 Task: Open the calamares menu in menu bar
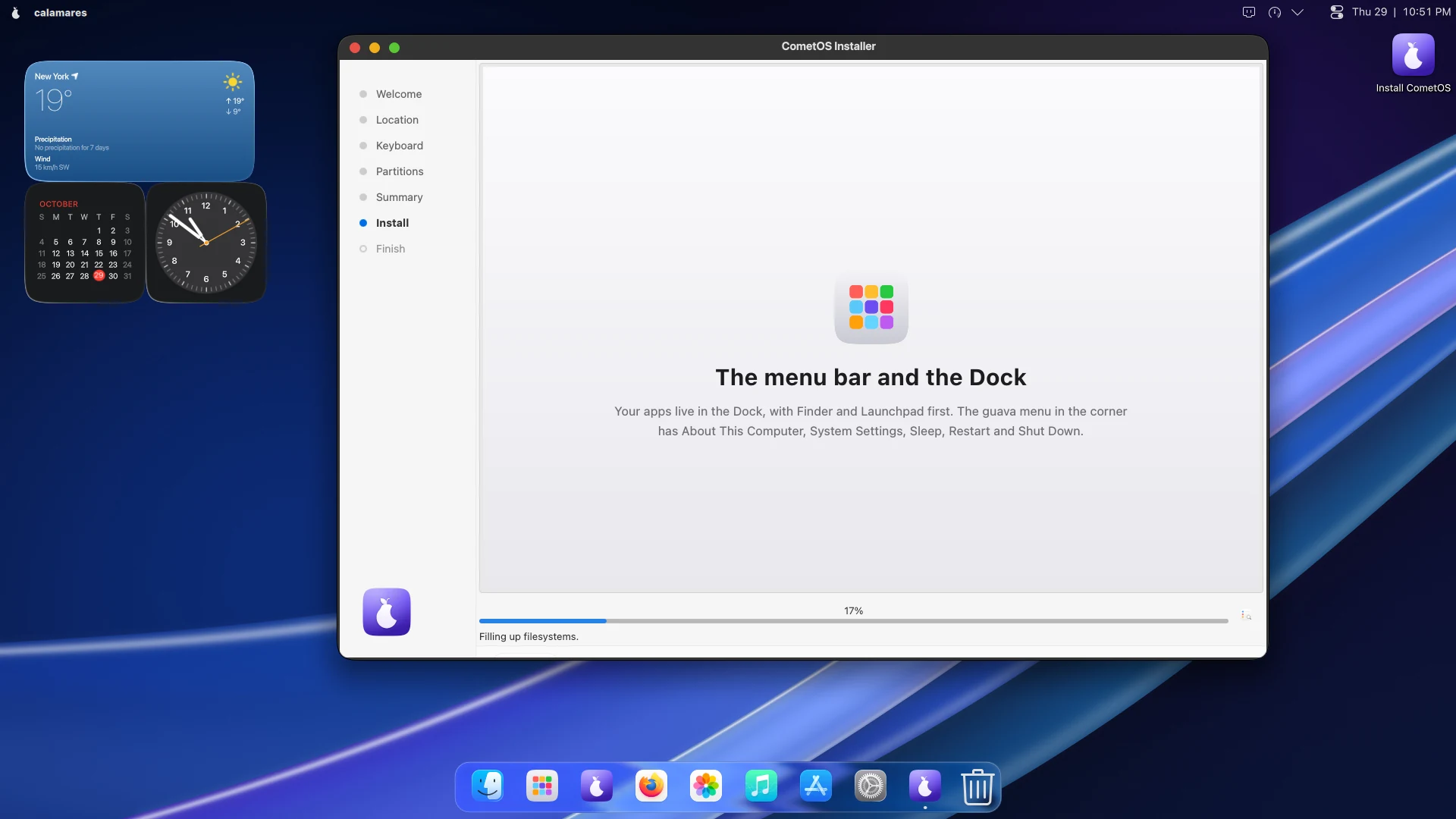tap(61, 12)
